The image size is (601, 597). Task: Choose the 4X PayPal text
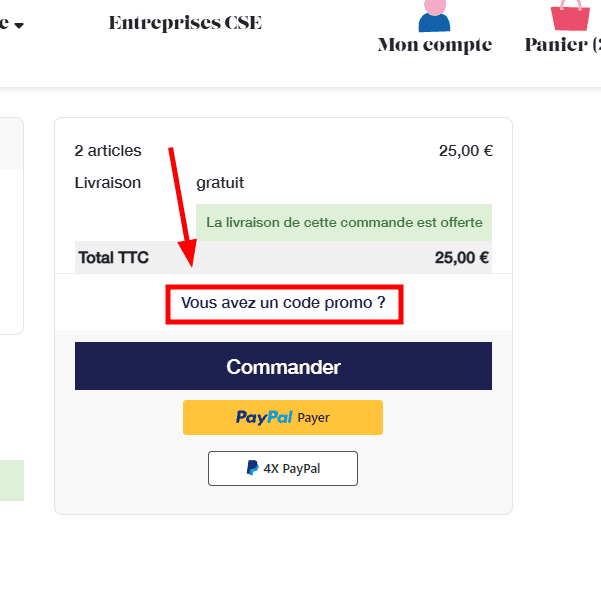pos(292,468)
